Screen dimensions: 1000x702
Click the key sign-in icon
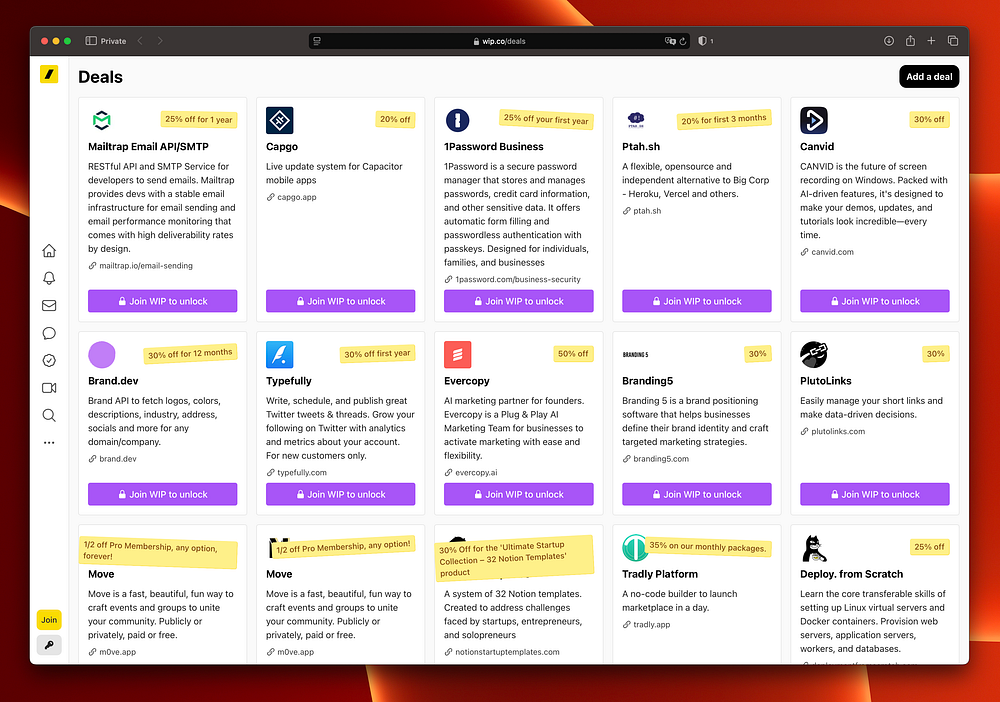pyautogui.click(x=49, y=645)
